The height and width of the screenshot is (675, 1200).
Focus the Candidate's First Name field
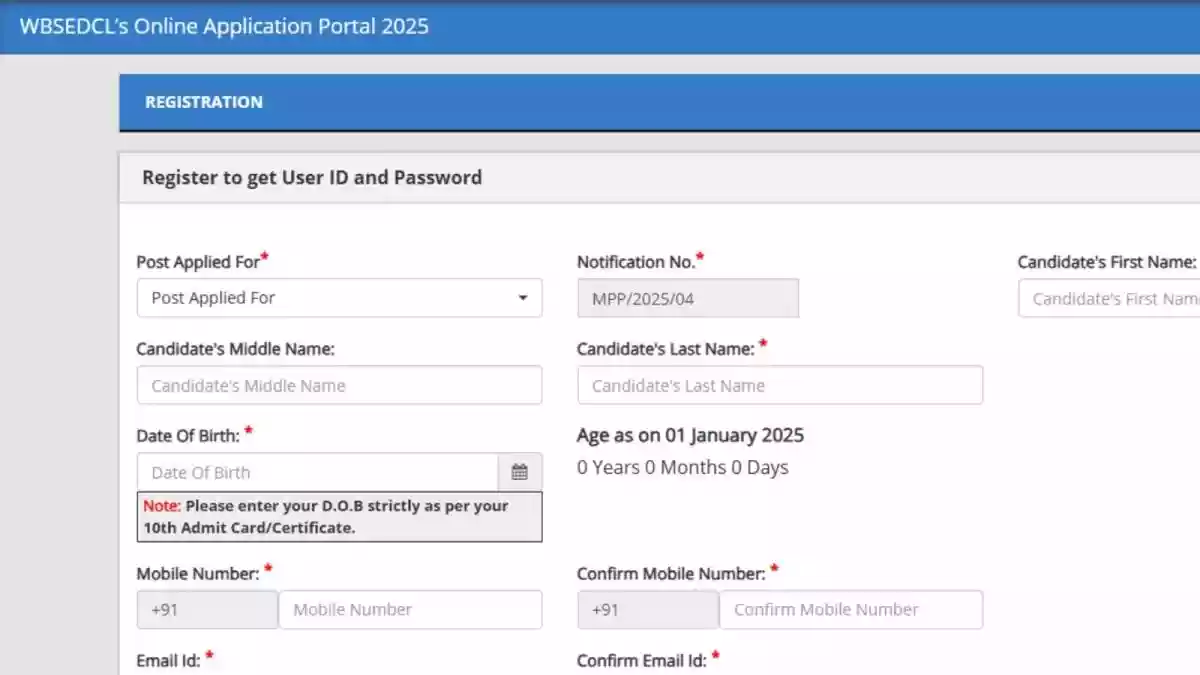point(1110,299)
